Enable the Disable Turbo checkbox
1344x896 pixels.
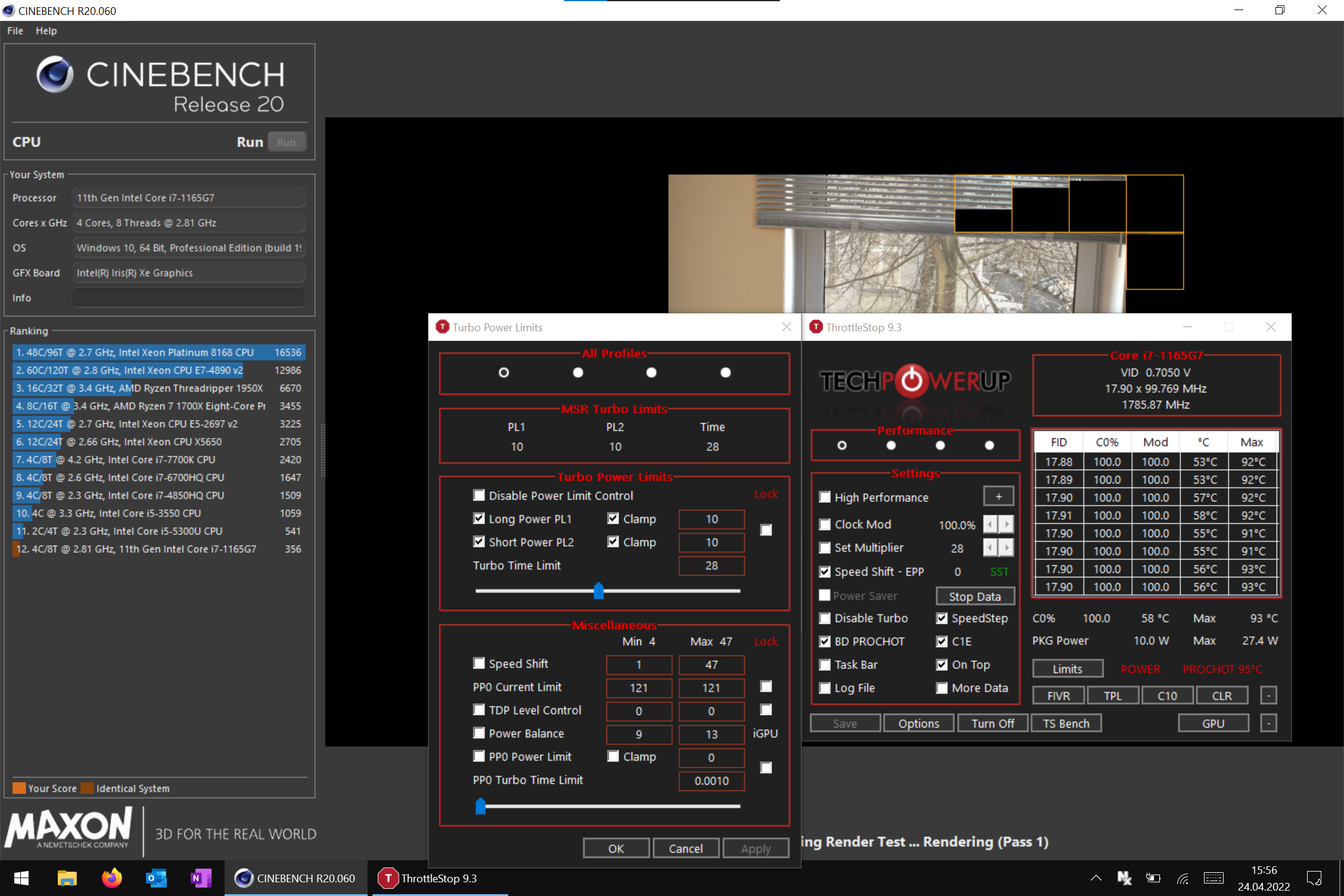point(825,618)
